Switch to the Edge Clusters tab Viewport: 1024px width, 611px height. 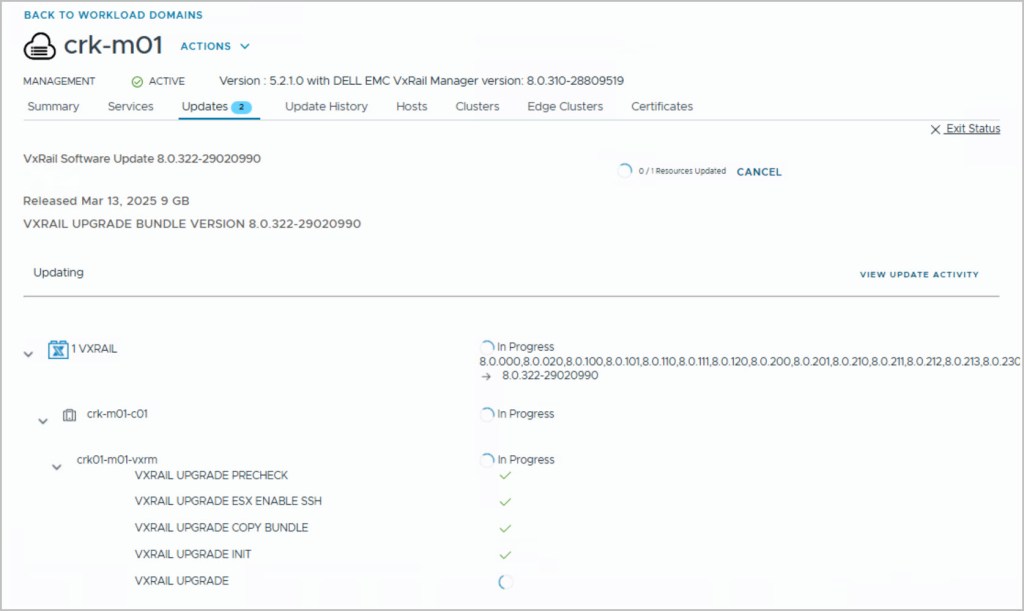[565, 106]
